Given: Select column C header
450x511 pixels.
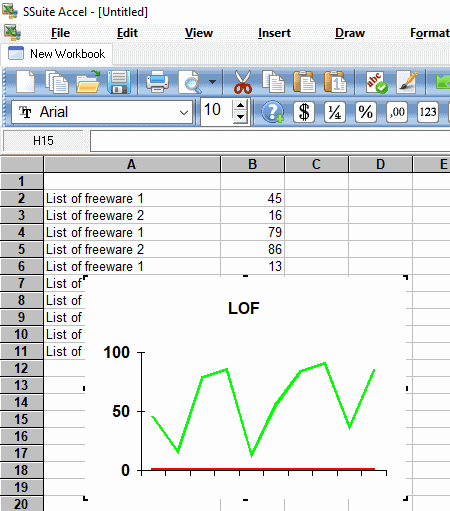Looking at the screenshot, I should 316,164.
